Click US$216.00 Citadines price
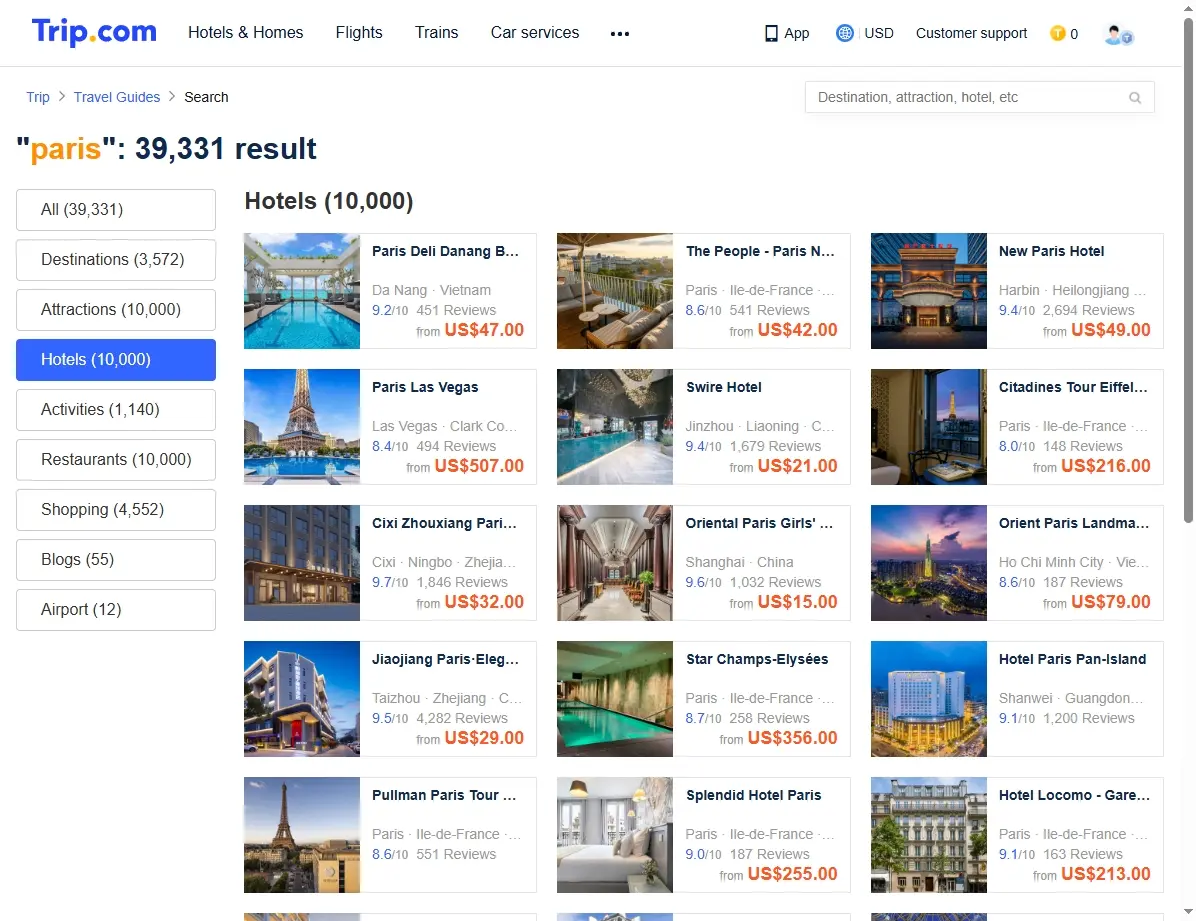Screen dimensions: 1196x921 click(x=1105, y=465)
